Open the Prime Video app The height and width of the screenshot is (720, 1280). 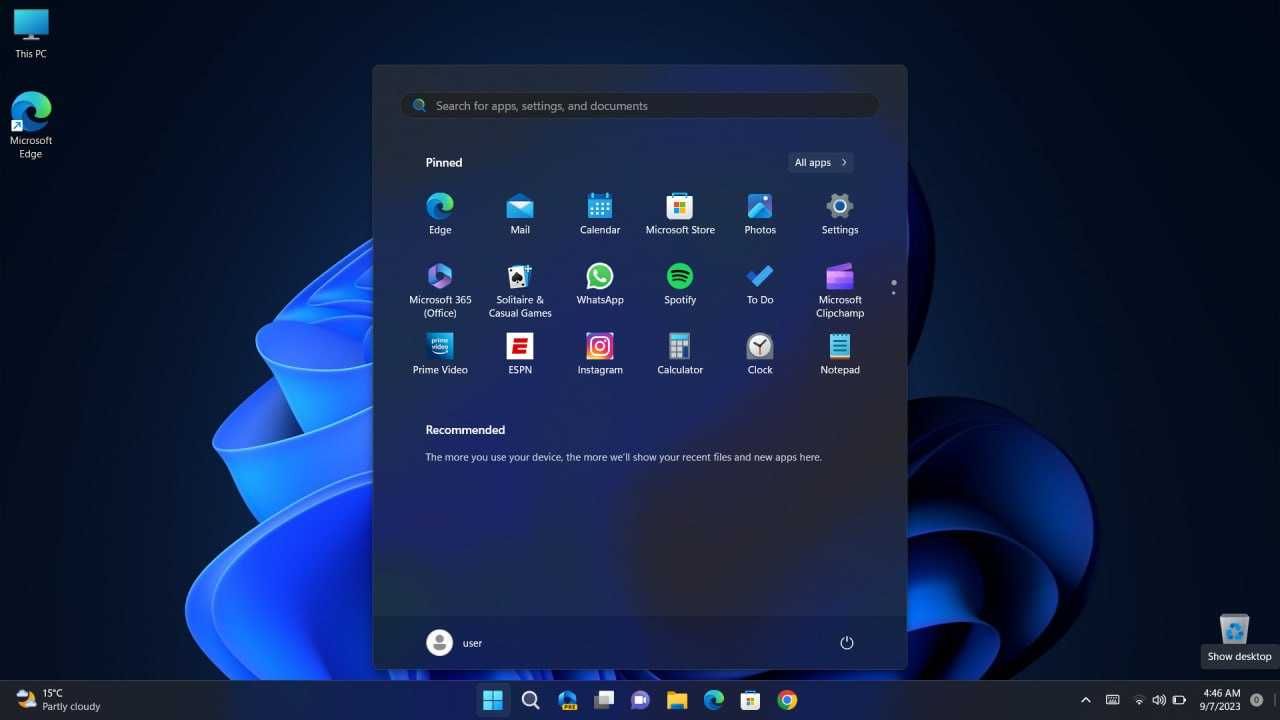pos(440,355)
